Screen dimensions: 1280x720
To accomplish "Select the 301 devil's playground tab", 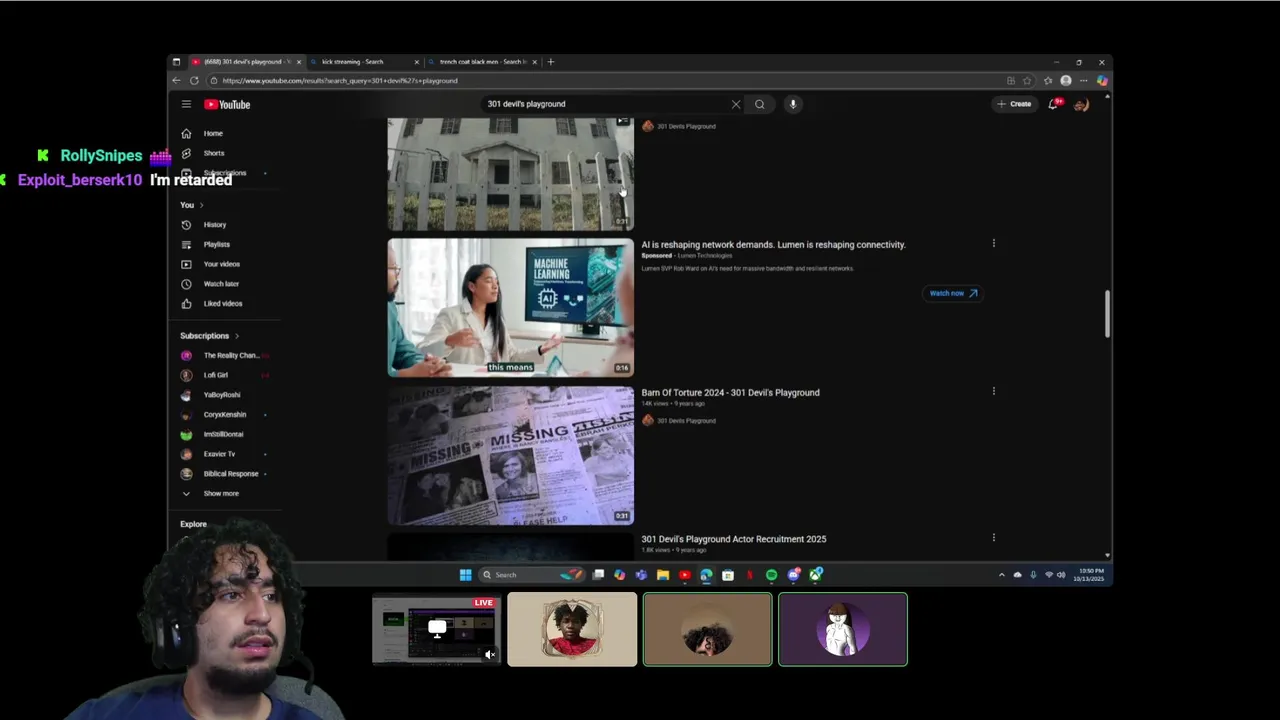I will pos(245,62).
